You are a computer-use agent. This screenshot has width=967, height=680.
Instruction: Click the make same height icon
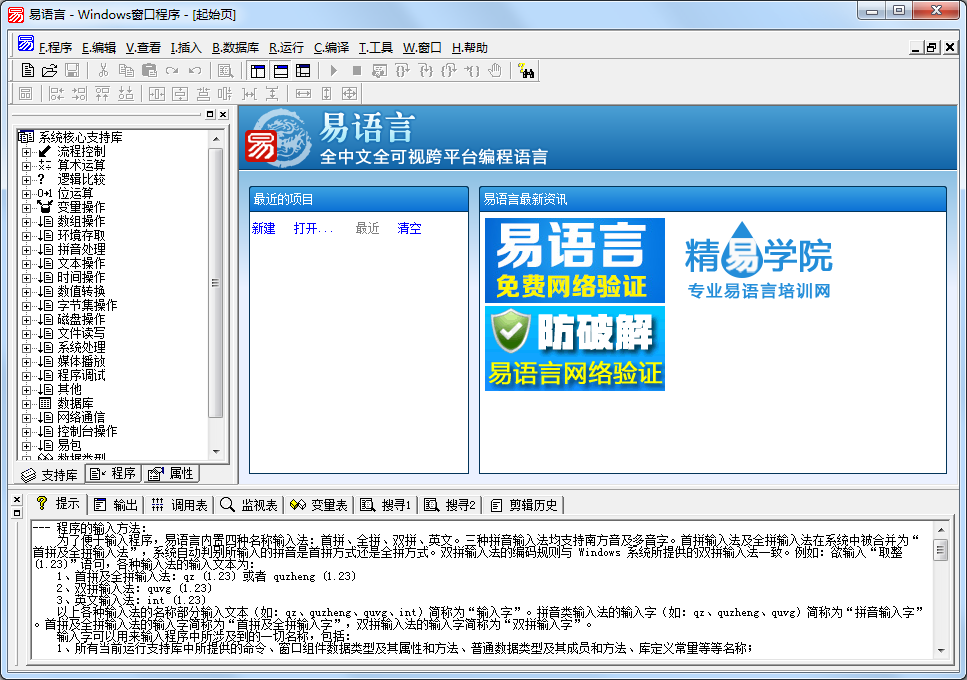(x=326, y=94)
